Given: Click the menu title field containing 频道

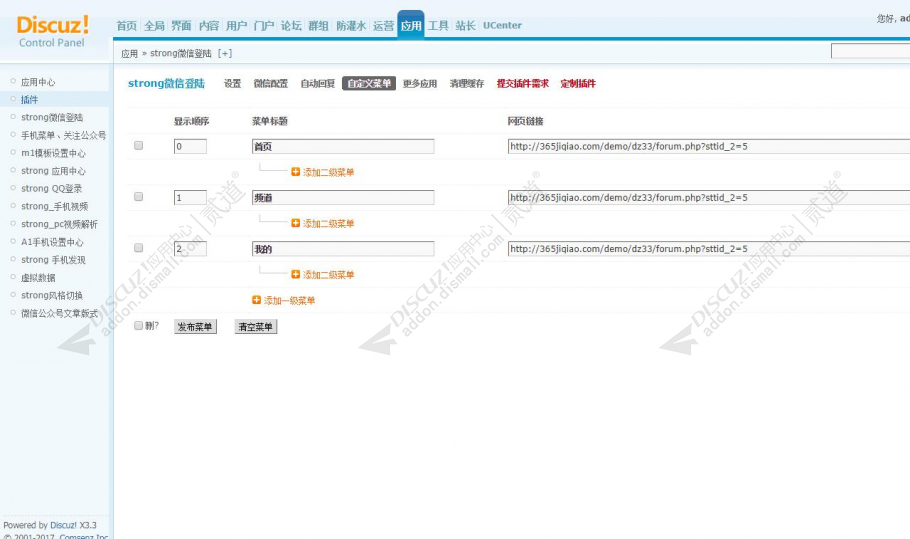Looking at the screenshot, I should [x=343, y=197].
